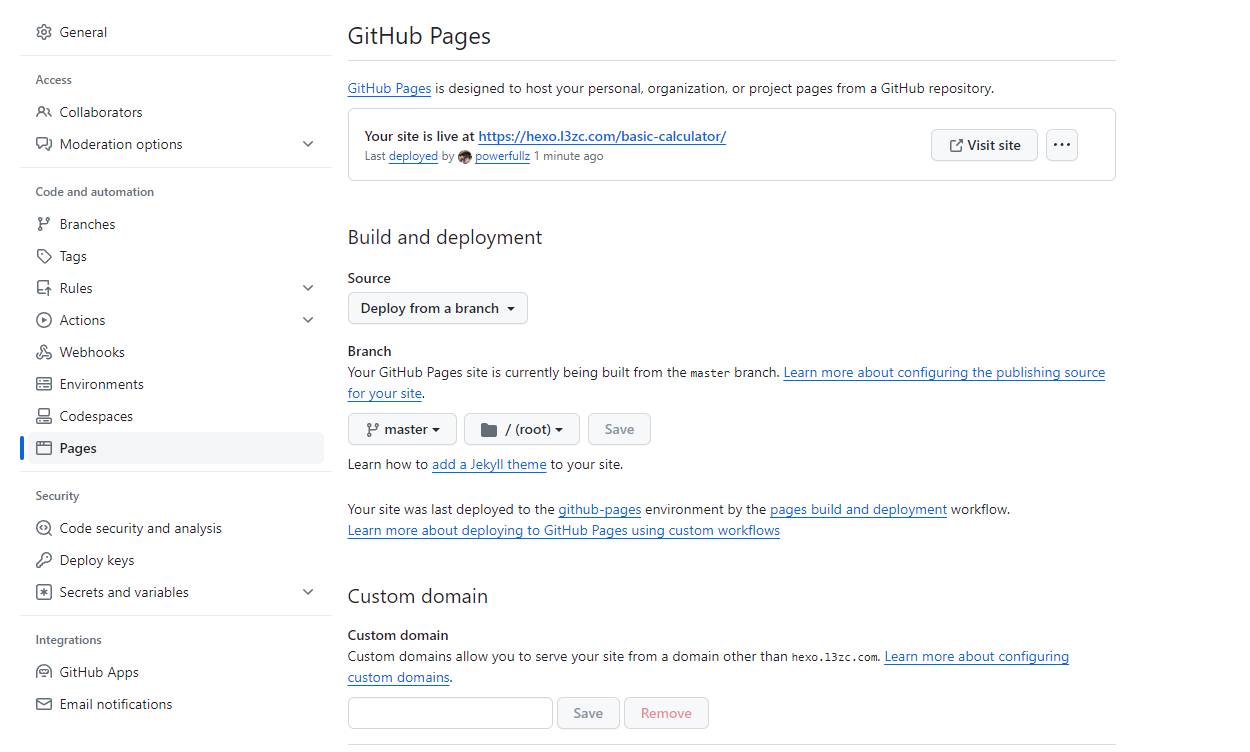This screenshot has height=752, width=1250.
Task: Click the General gear icon in sidebar
Action: (44, 32)
